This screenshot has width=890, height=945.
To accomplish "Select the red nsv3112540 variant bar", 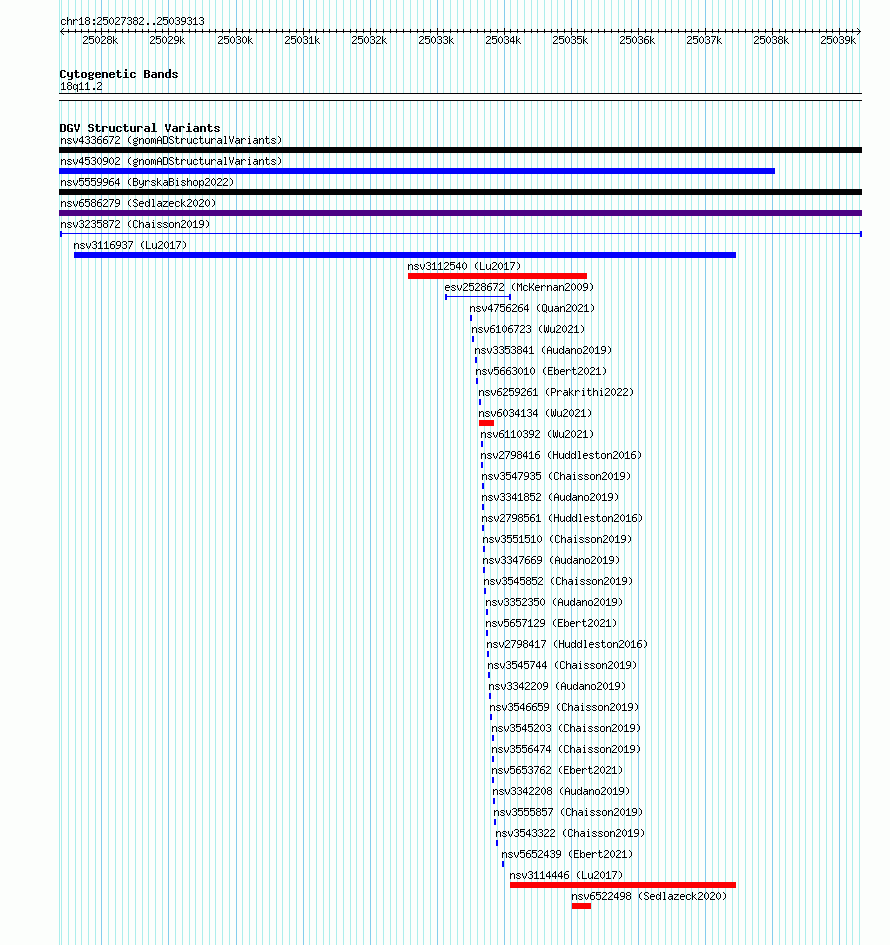I will [x=497, y=276].
